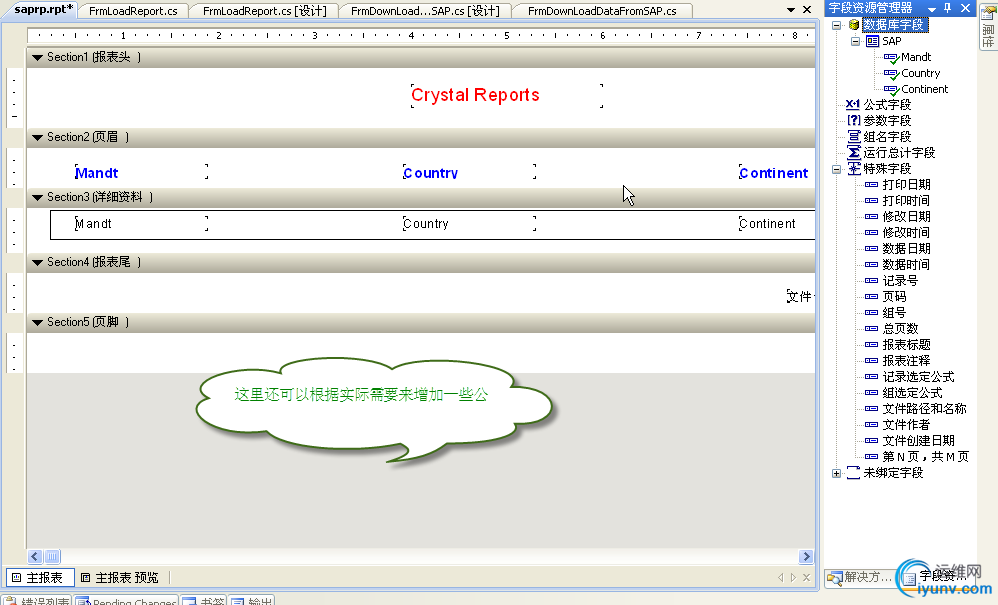Collapse the 特殊字段 tree node
Screen dimensions: 998x605
pyautogui.click(x=837, y=169)
